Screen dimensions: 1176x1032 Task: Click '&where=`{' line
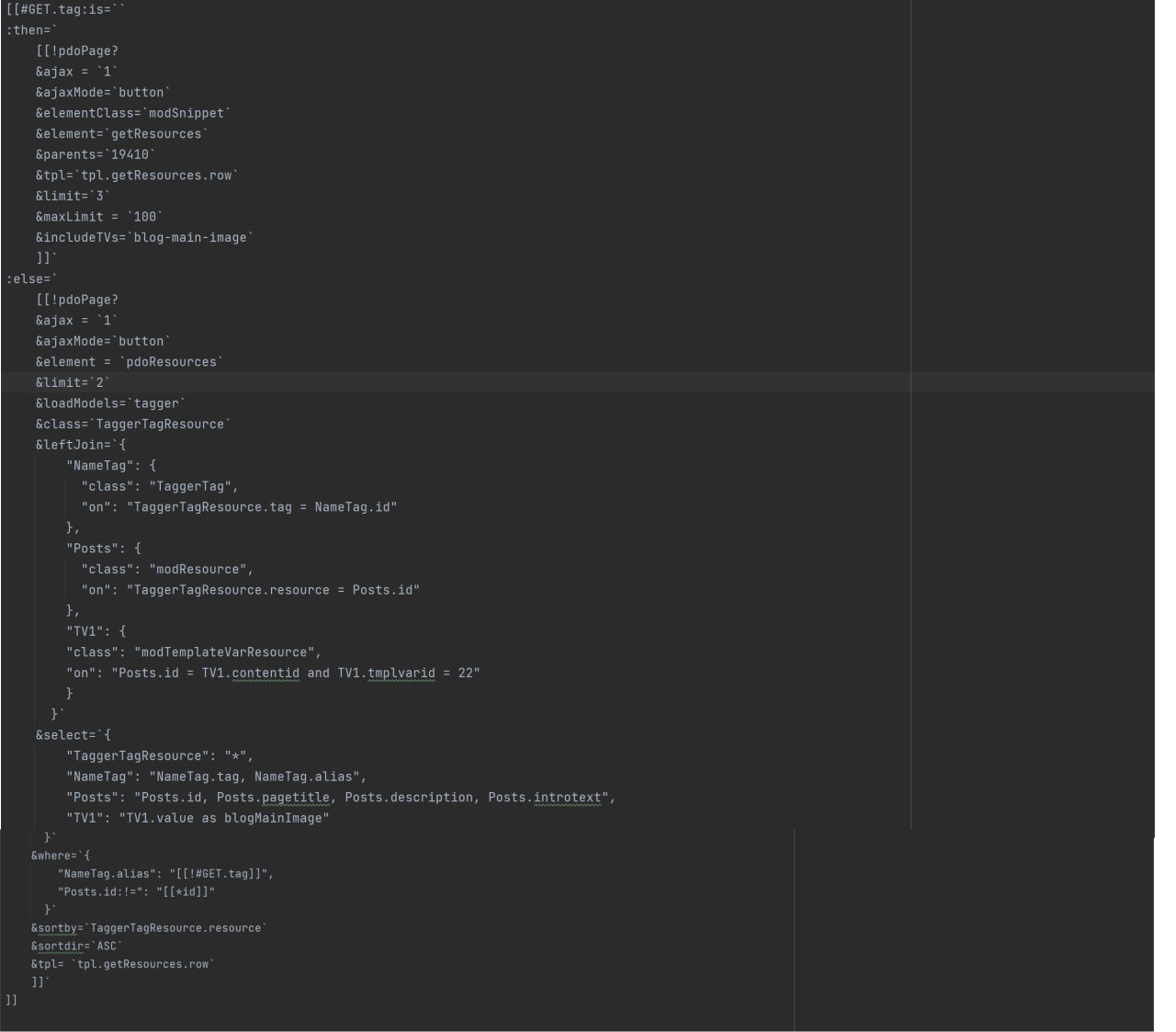(61, 856)
